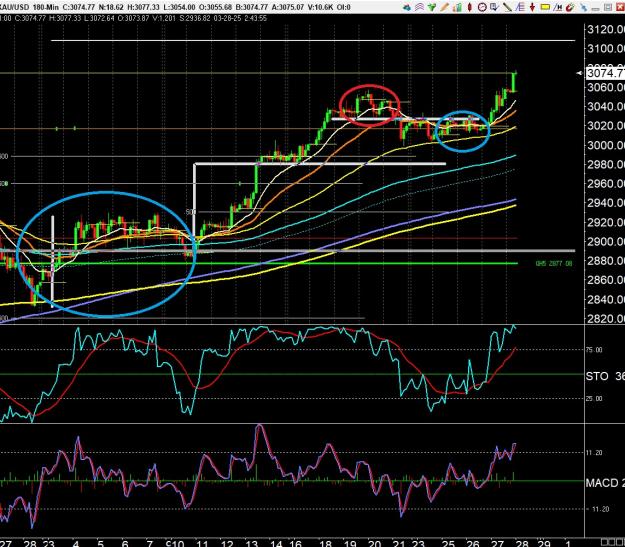This screenshot has height=547, width=625.
Task: Click the small boxes at bottom-right corner
Action: [612, 542]
